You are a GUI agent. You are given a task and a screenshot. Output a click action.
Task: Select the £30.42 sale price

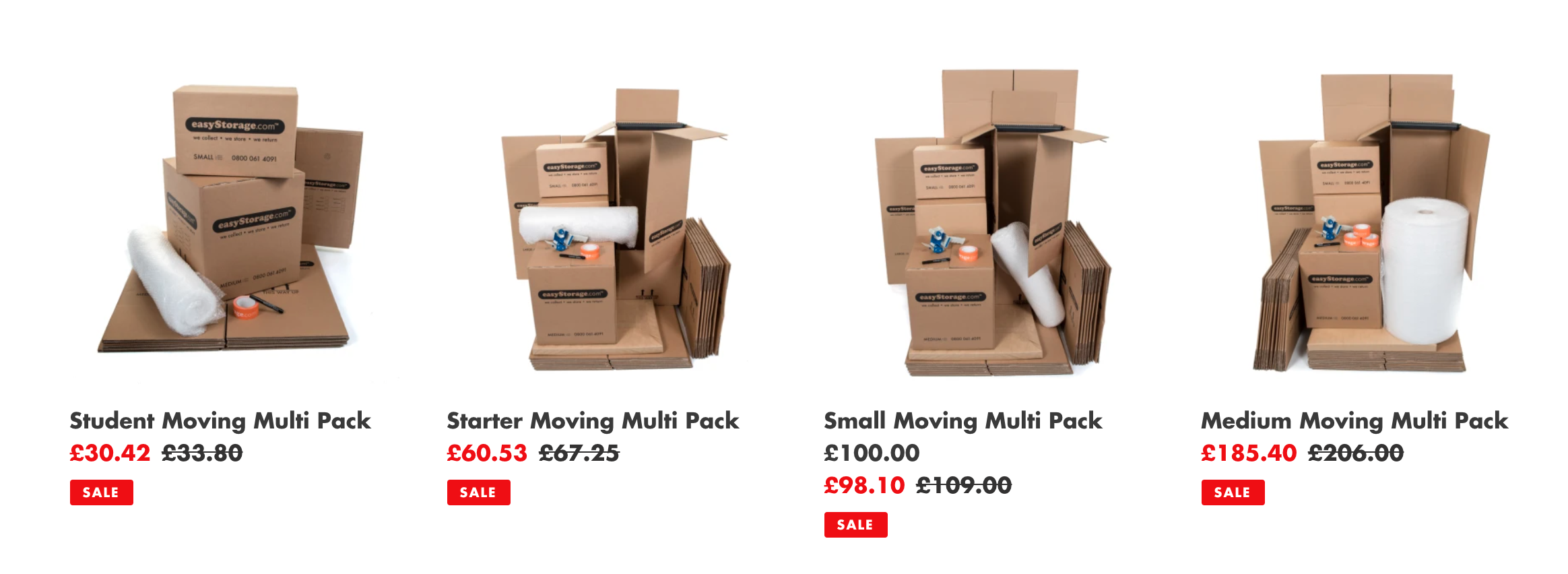(x=110, y=453)
